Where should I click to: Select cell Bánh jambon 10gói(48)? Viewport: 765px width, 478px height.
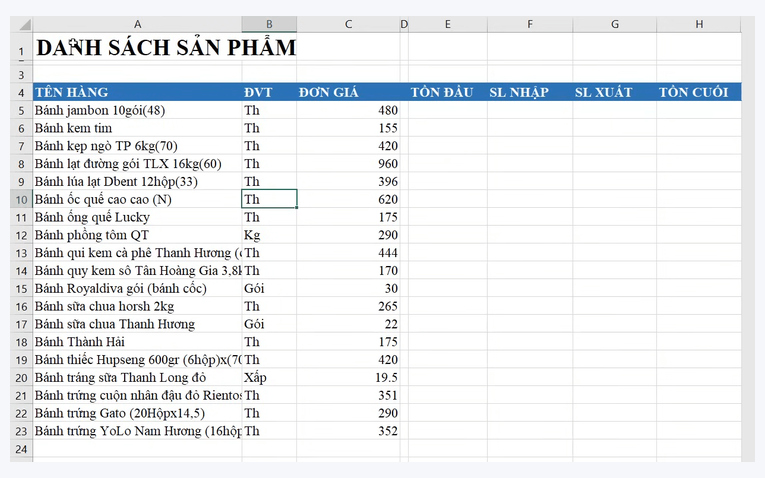[137, 110]
